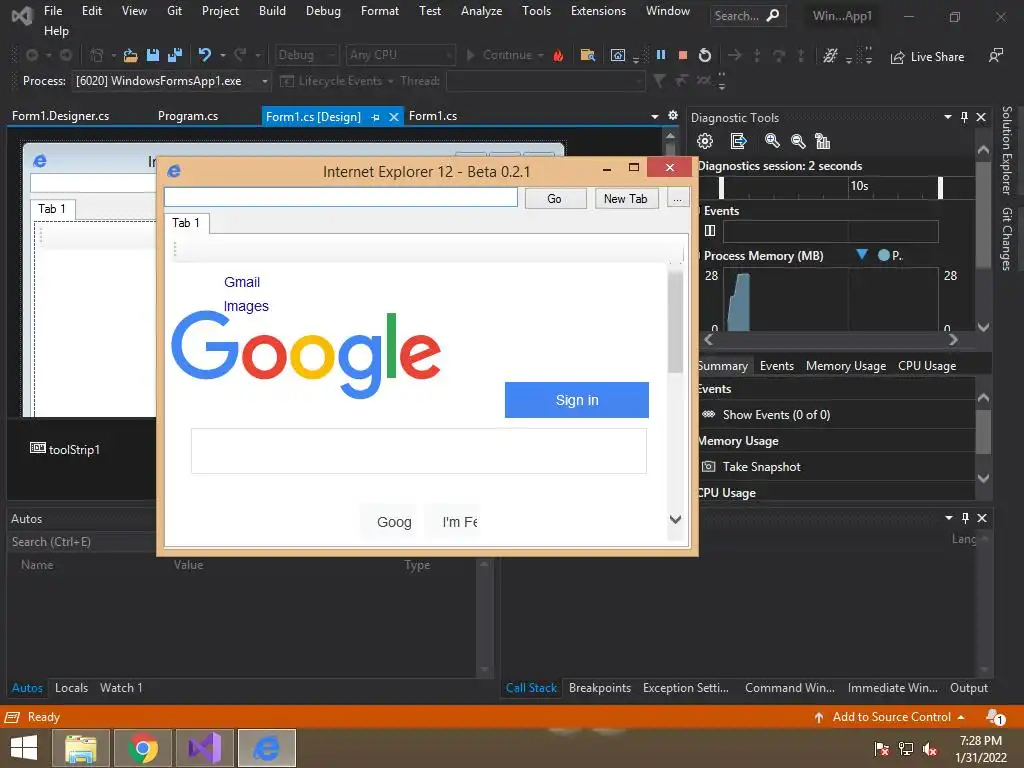Click the Hot Reload flame icon
The image size is (1024, 768).
point(558,56)
